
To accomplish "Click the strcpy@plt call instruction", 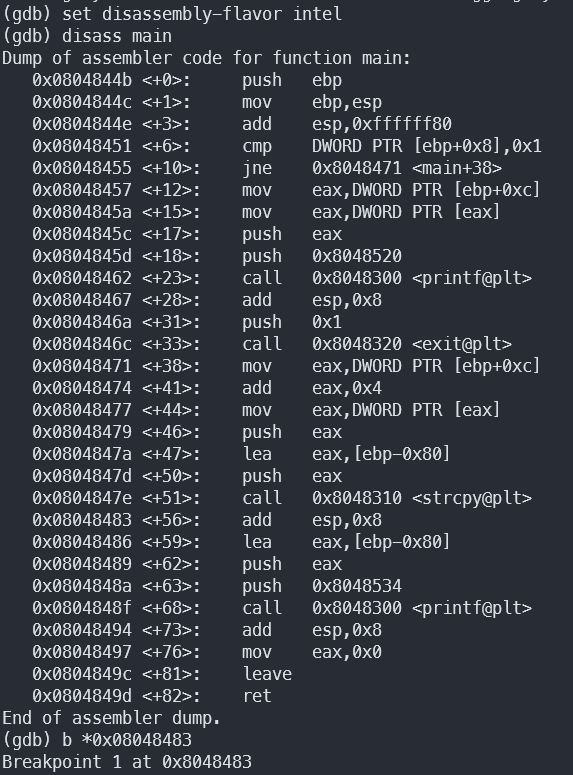I will click(282, 498).
